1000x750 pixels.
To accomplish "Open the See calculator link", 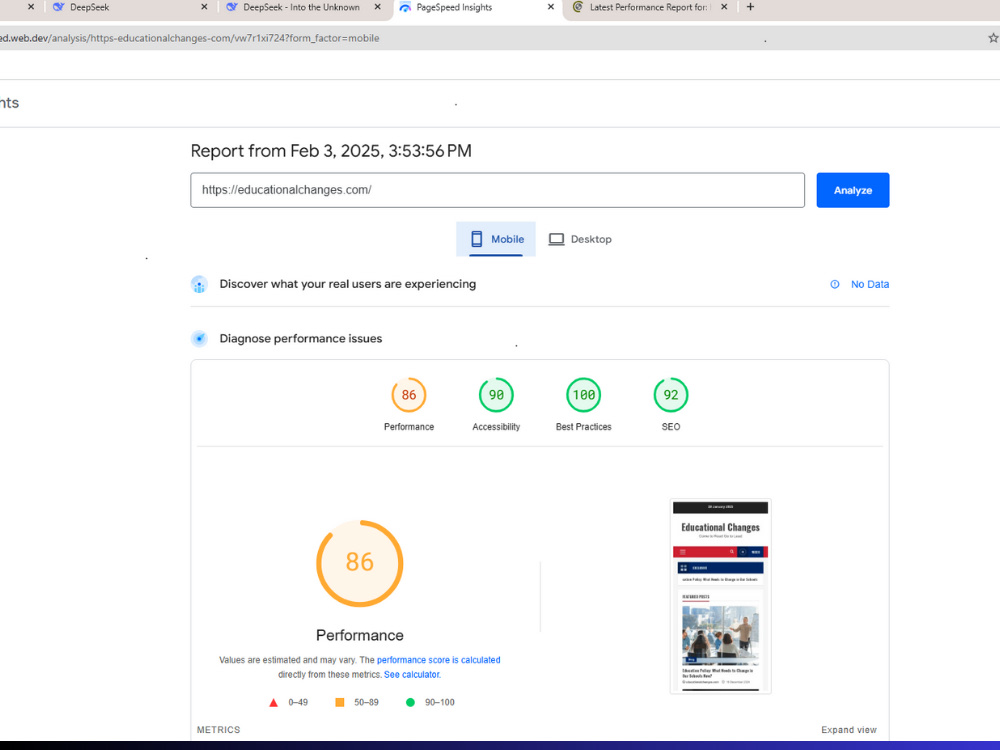I will pos(412,675).
